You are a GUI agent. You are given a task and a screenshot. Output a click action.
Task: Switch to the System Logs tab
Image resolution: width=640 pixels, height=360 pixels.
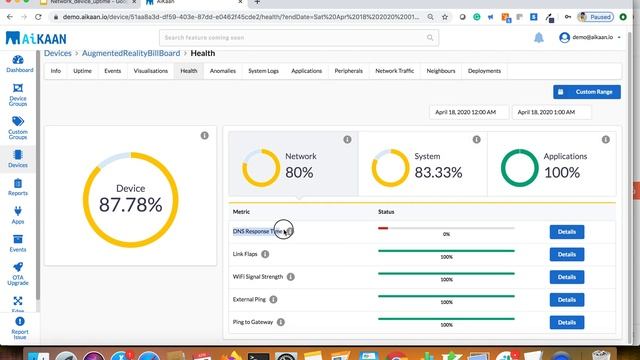263,71
